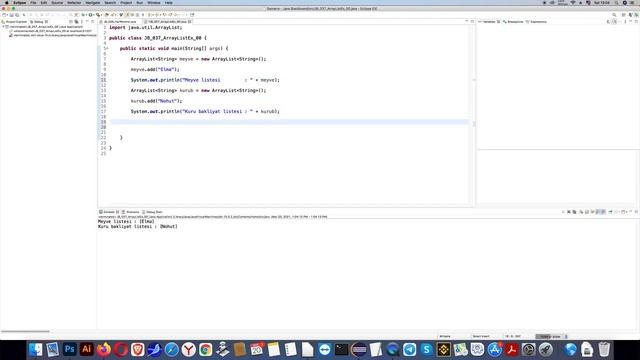The height and width of the screenshot is (360, 640).
Task: Open Skype from the Dock
Action: point(427,349)
